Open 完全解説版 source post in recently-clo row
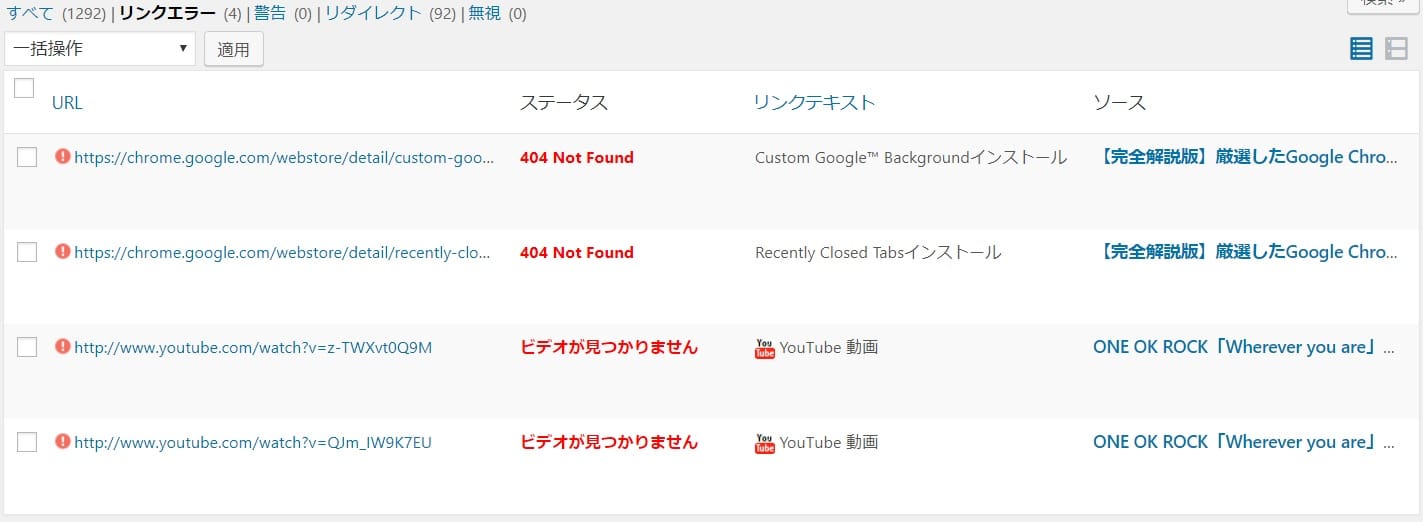 point(1246,252)
